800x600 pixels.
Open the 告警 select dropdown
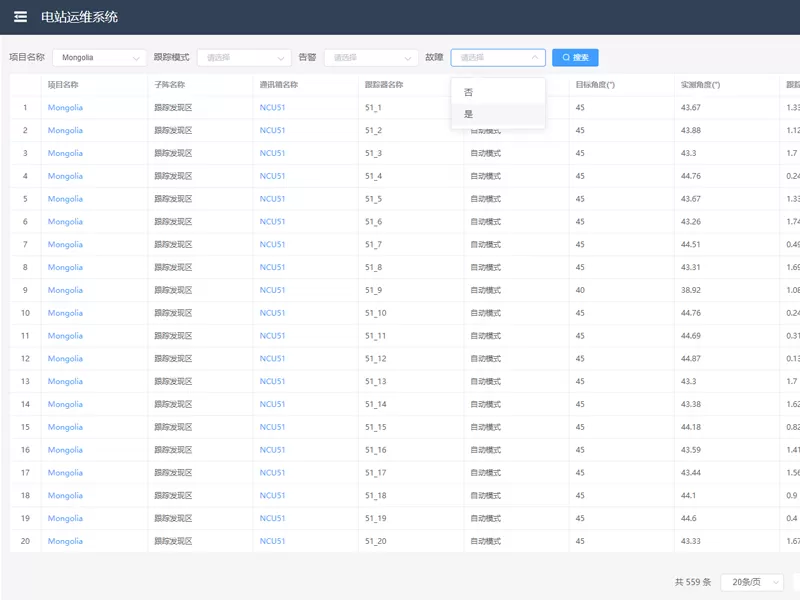(371, 58)
